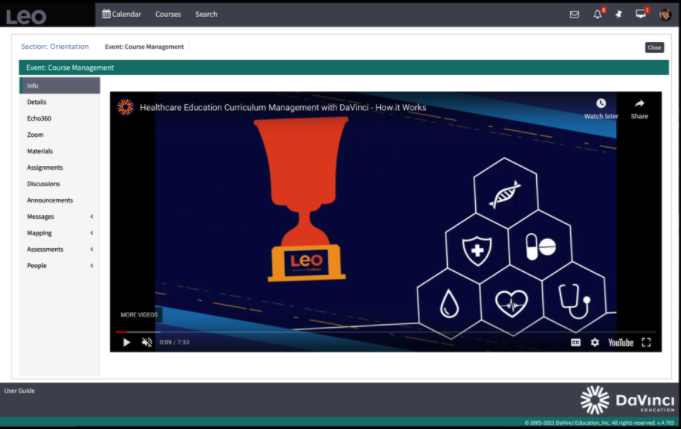This screenshot has width=681, height=429.
Task: Select the Info sidebar item
Action: click(60, 86)
